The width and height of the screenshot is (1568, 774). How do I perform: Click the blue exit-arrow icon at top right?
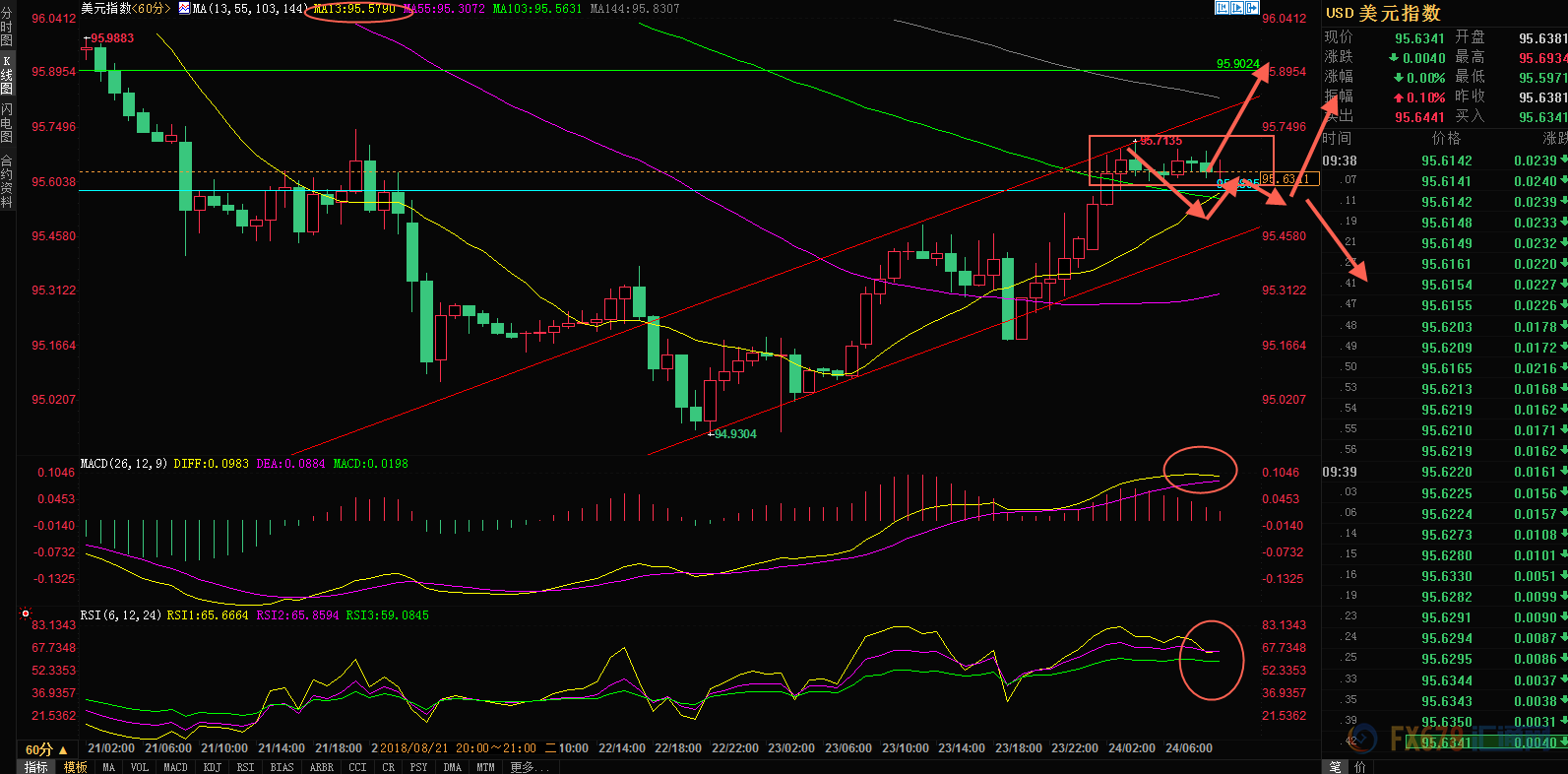tap(1253, 8)
